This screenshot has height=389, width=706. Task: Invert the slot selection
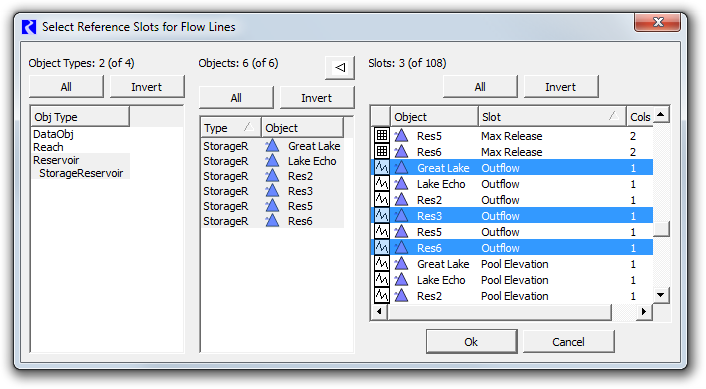pos(561,87)
